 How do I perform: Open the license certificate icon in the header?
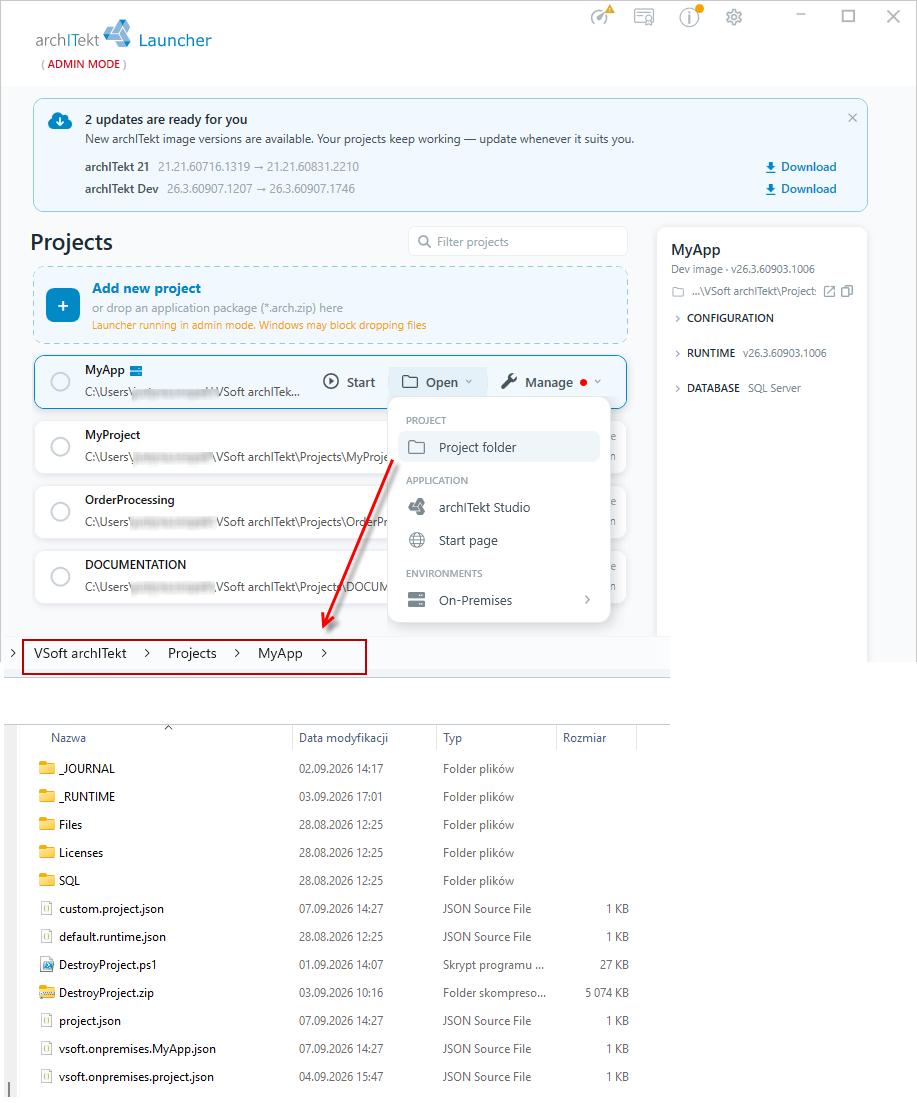tap(643, 17)
